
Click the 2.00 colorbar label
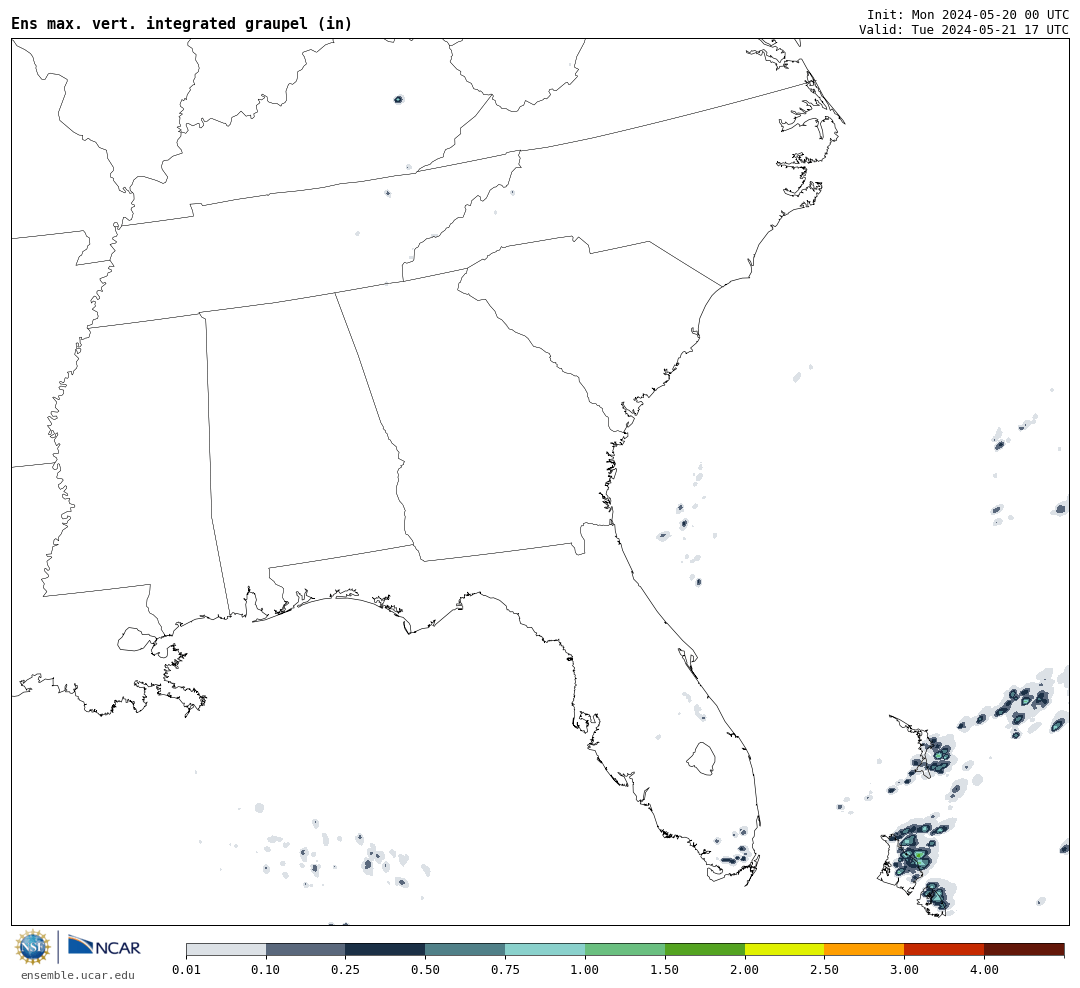pos(745,970)
